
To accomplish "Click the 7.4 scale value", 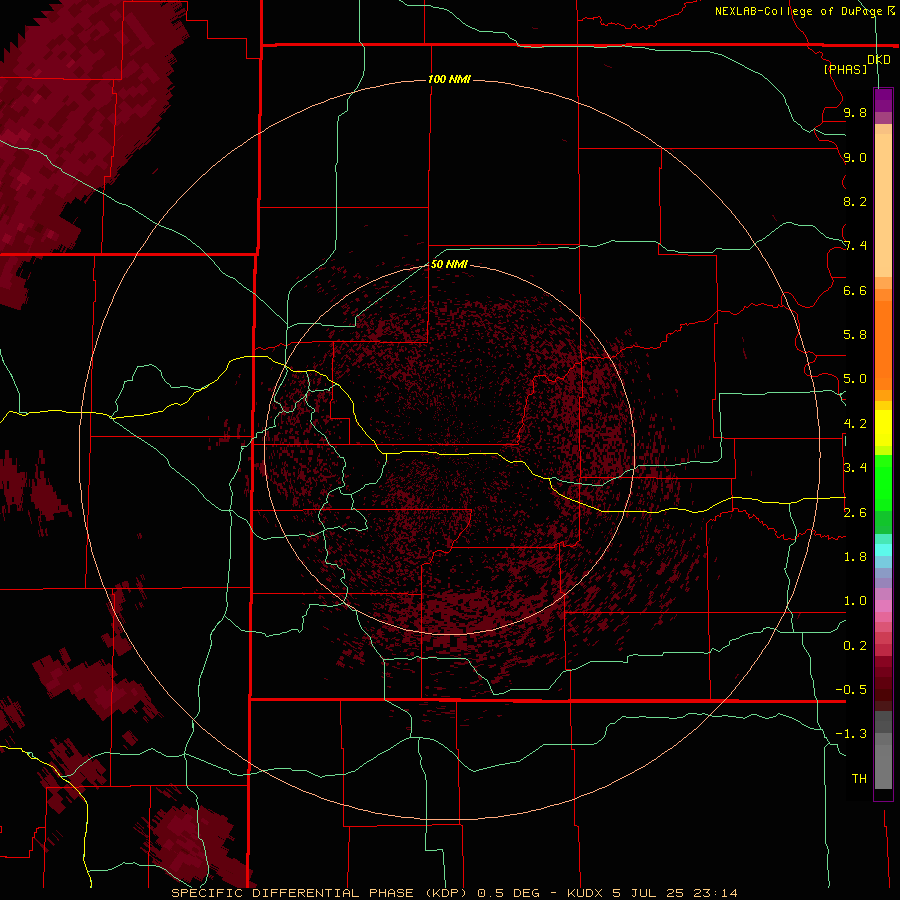I will tap(855, 246).
